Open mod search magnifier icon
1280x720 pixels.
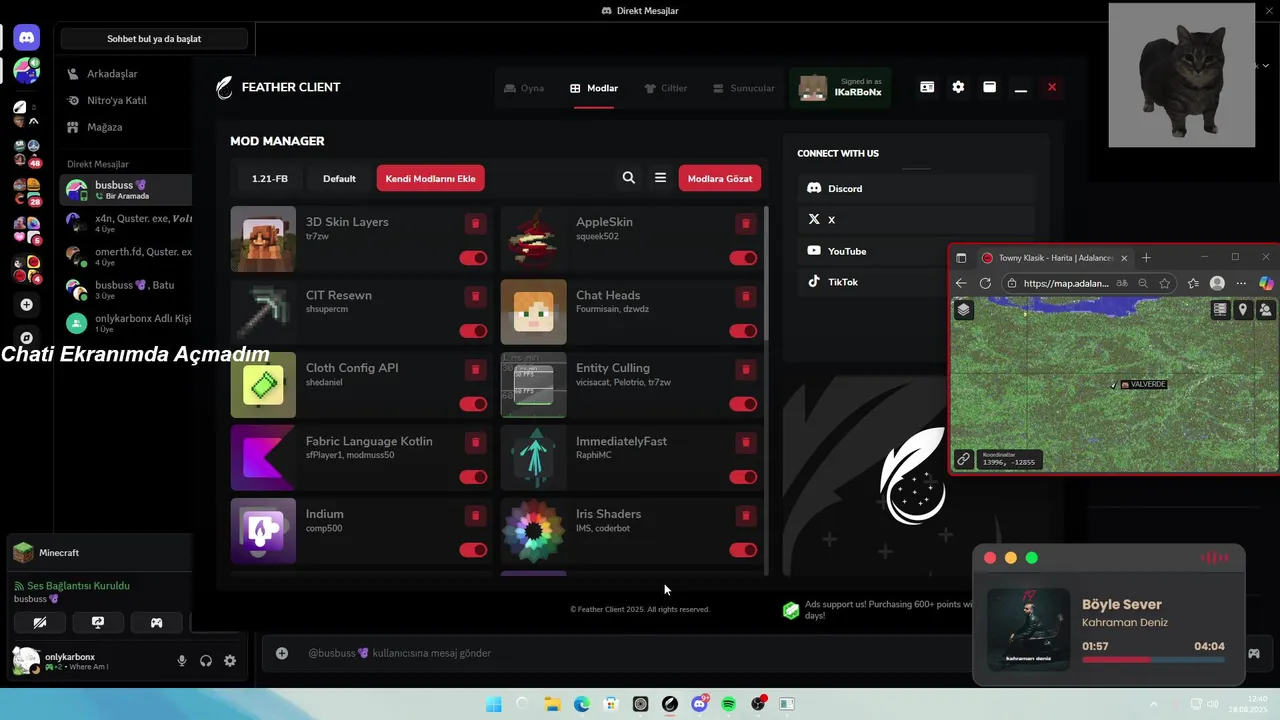(x=628, y=178)
